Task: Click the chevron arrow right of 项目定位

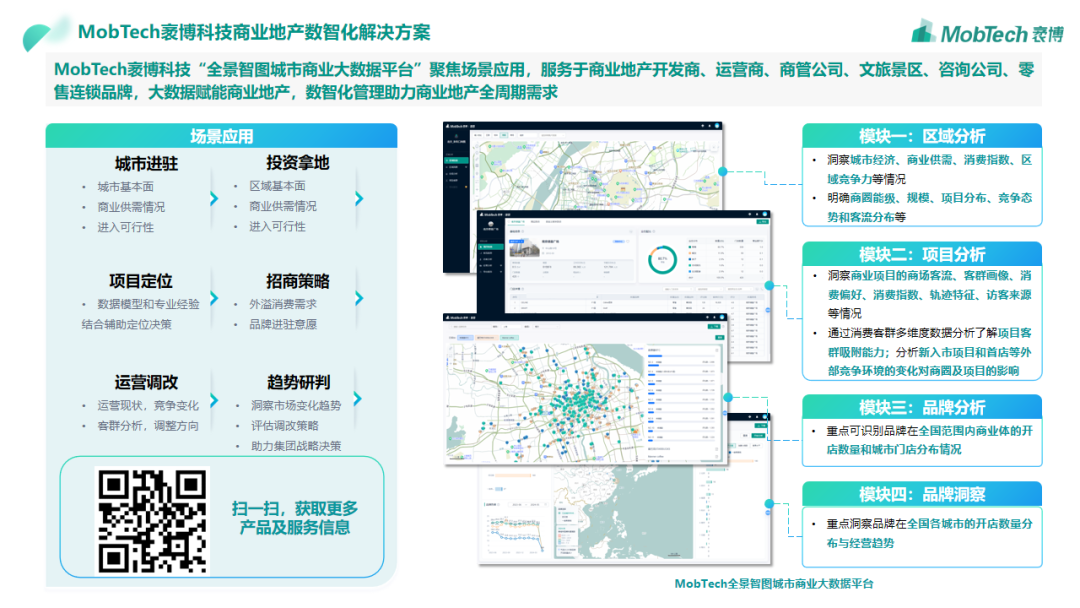Action: pos(213,299)
